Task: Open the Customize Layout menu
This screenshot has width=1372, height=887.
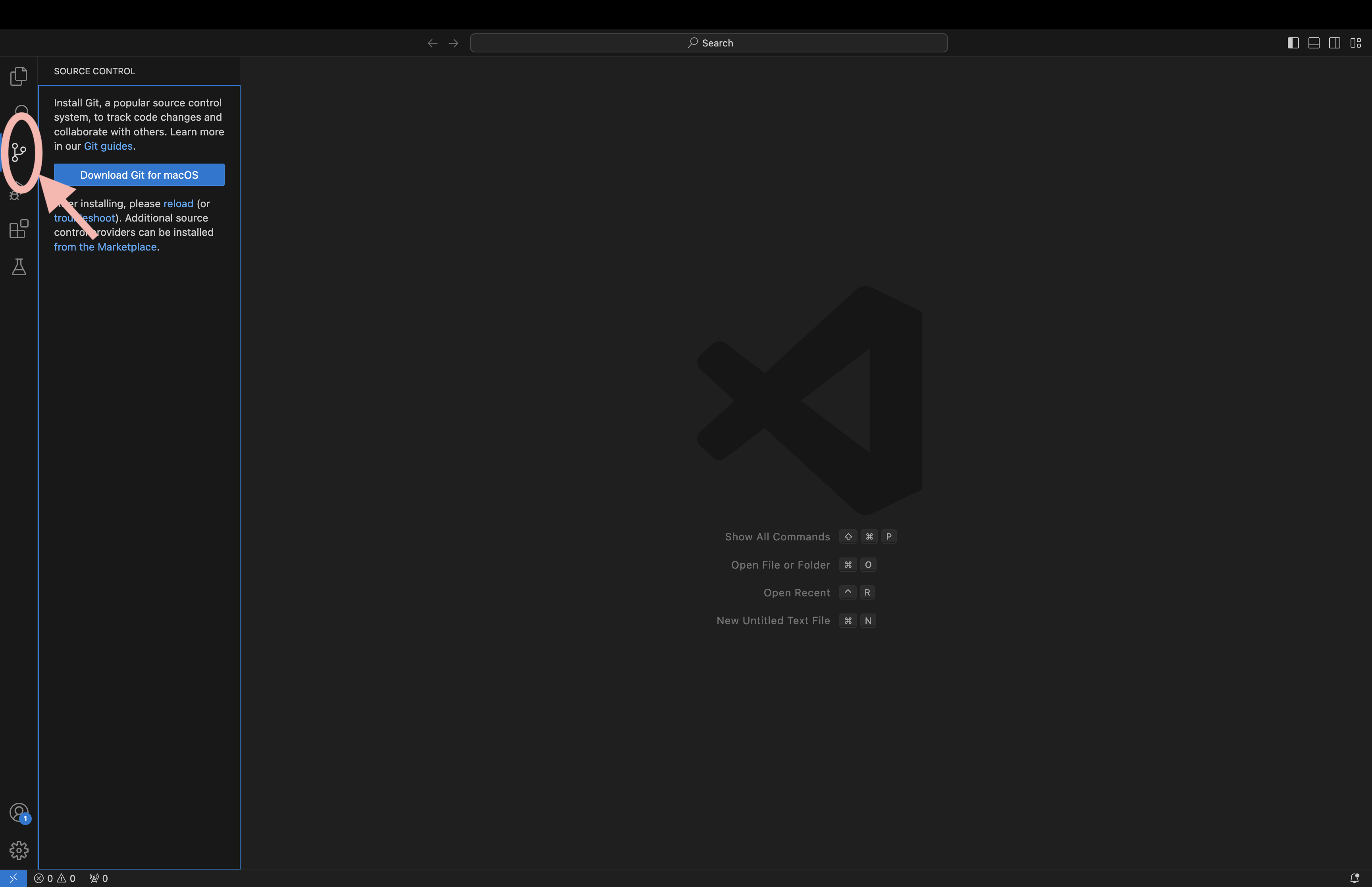Action: coord(1355,43)
